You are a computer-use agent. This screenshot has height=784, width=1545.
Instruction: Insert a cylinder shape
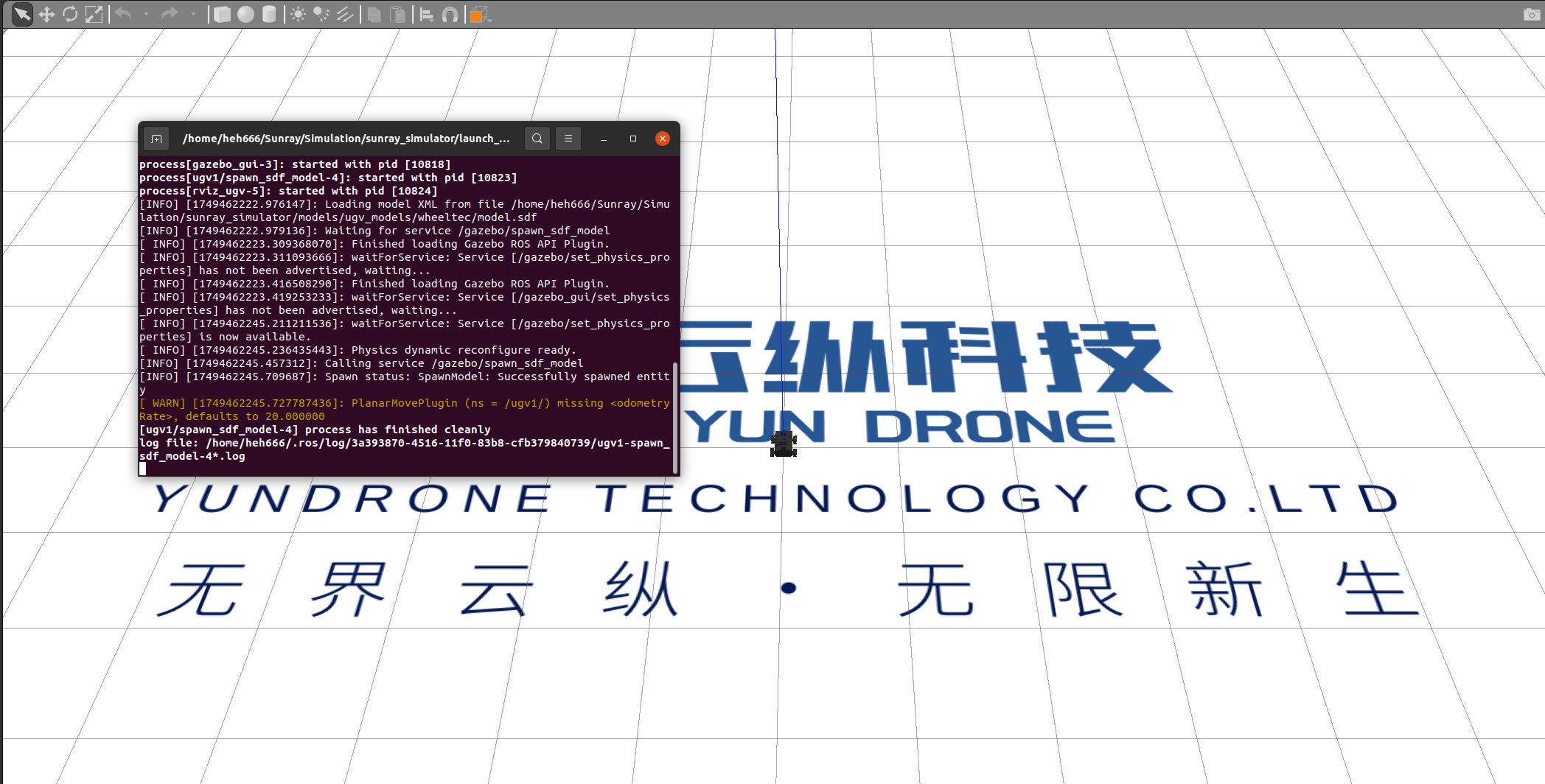(269, 14)
